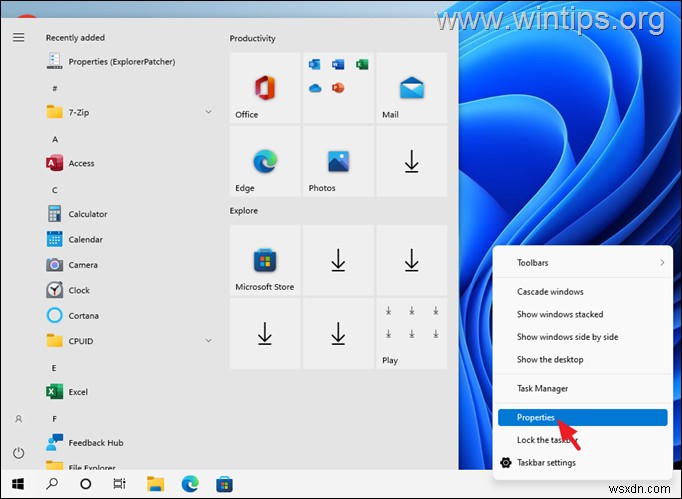Viewport: 682px width, 499px height.
Task: Select Cascade windows from context menu
Action: [582, 291]
